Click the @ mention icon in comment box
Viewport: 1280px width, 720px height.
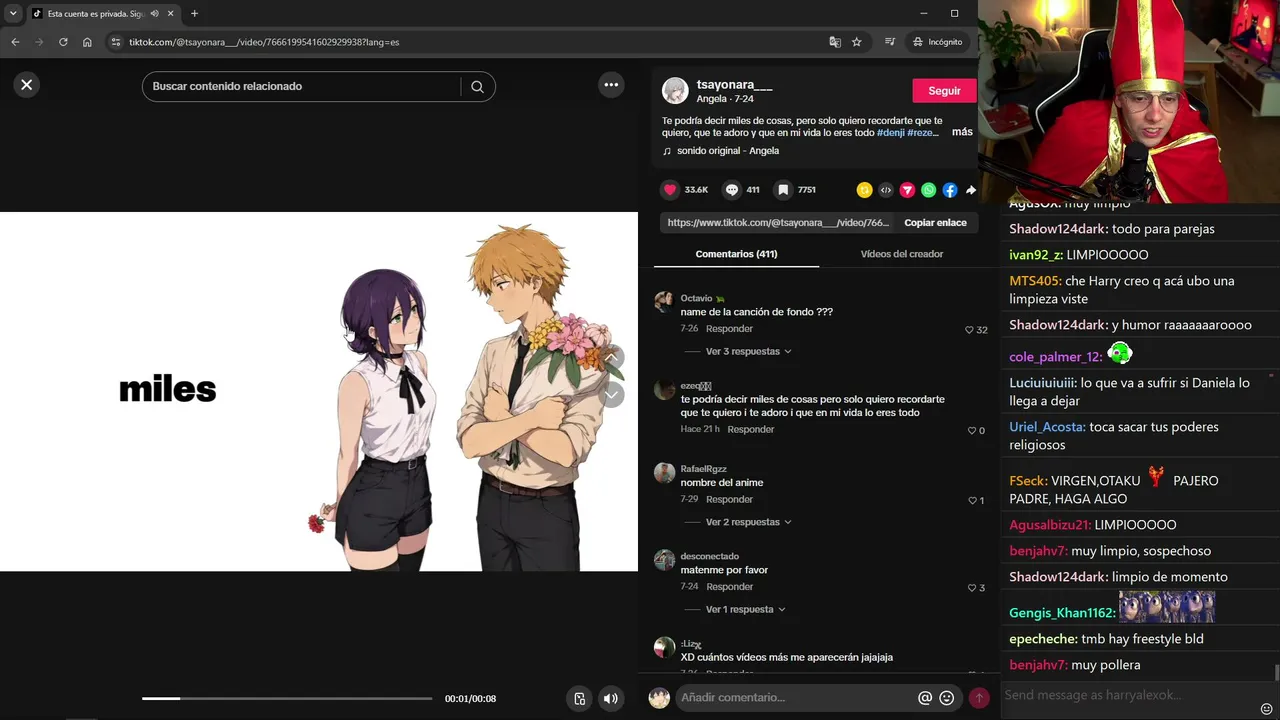coord(925,698)
